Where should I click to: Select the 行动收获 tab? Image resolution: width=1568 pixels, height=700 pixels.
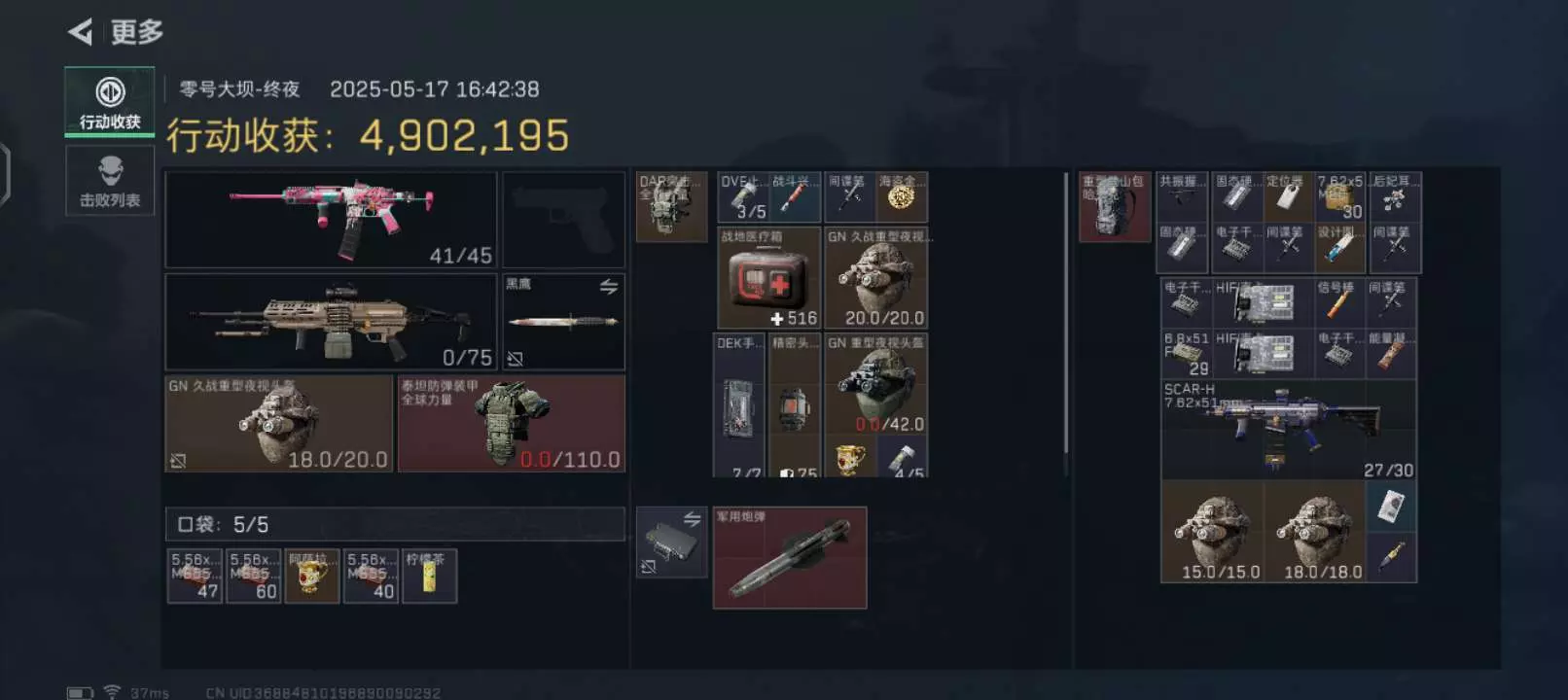coord(110,101)
